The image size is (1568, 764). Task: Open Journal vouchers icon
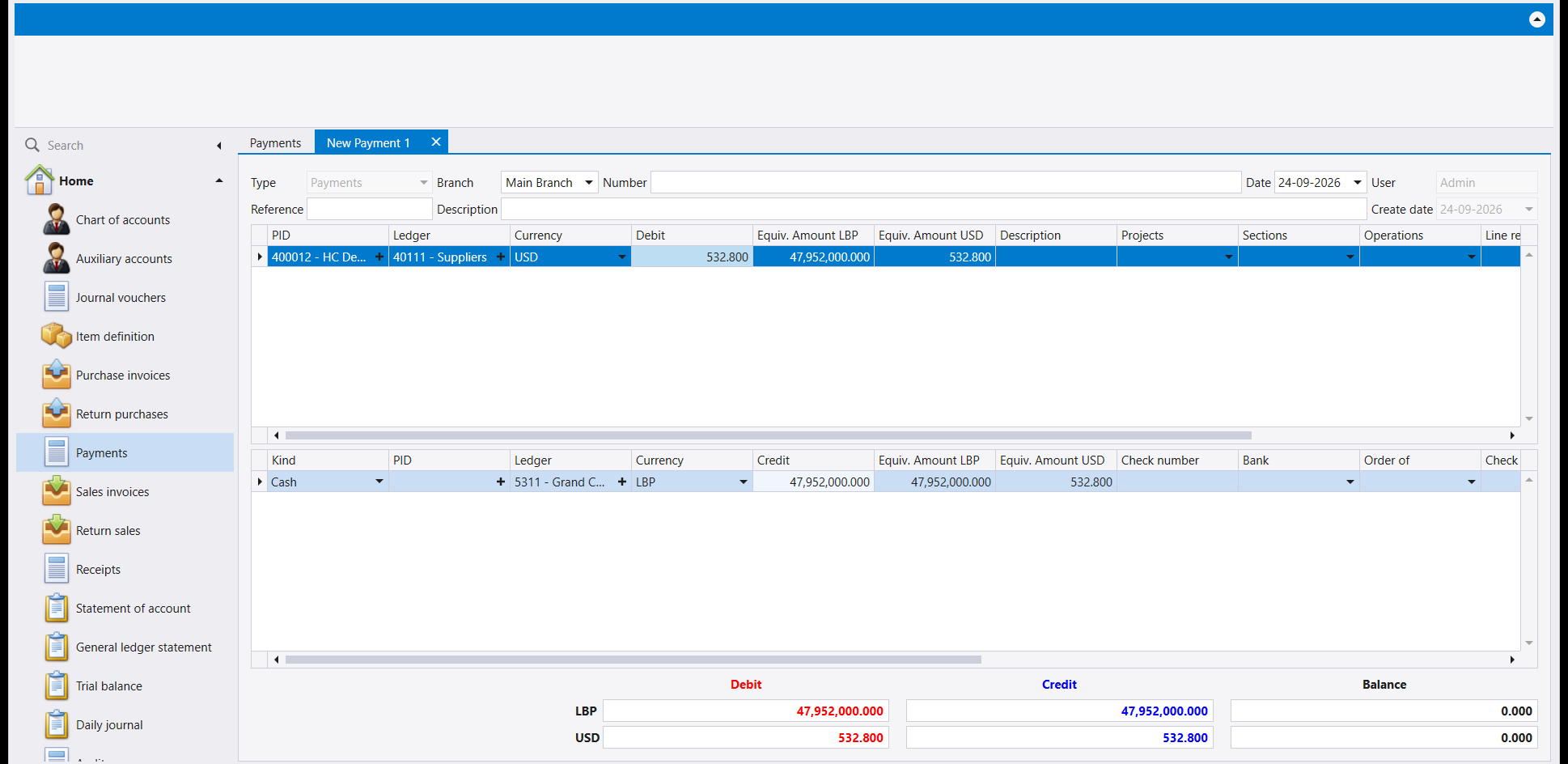56,297
